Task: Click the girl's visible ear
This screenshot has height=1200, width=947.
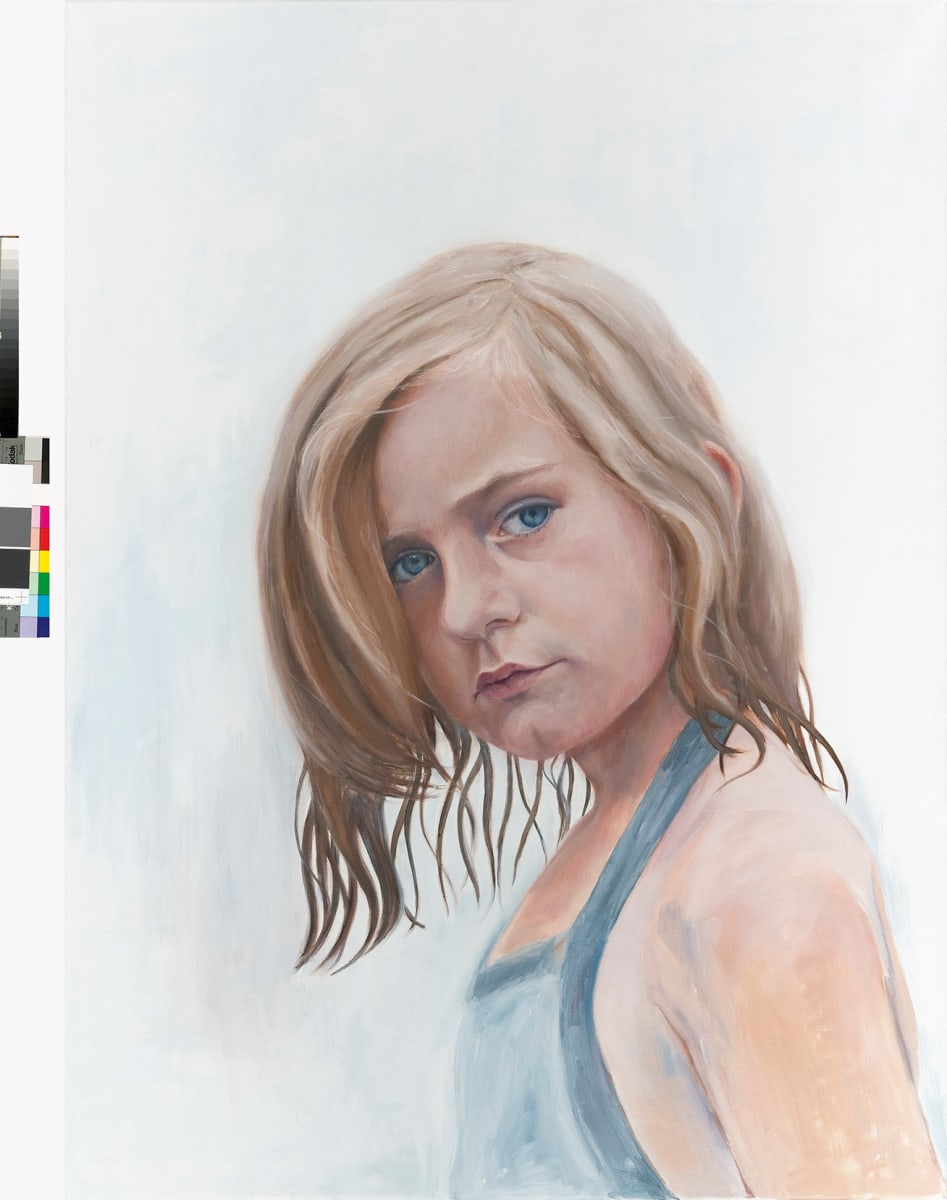Action: pyautogui.click(x=722, y=477)
